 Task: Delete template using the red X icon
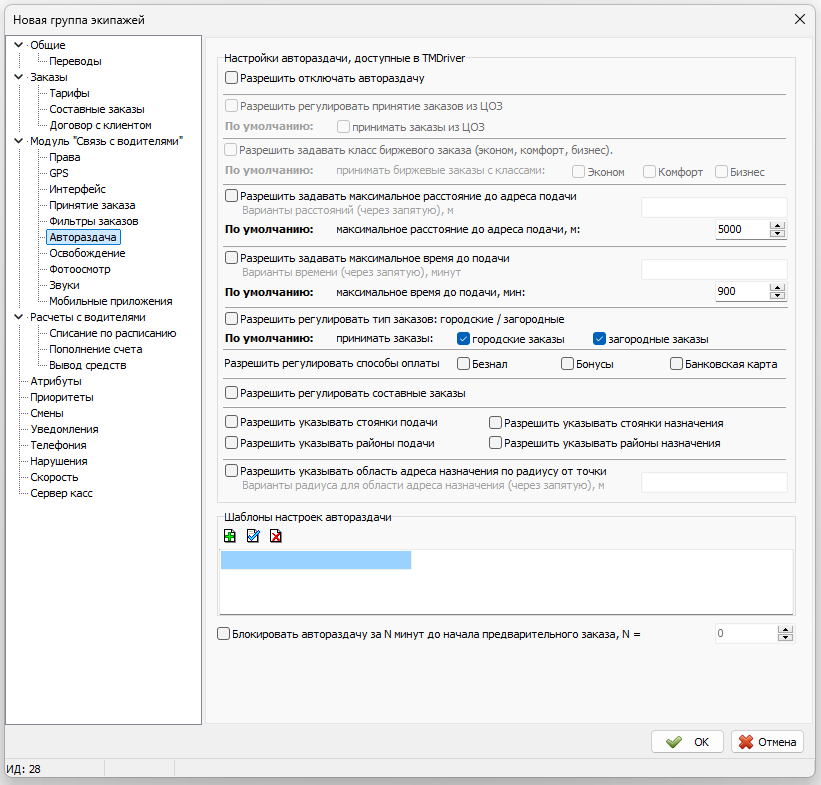click(x=275, y=536)
